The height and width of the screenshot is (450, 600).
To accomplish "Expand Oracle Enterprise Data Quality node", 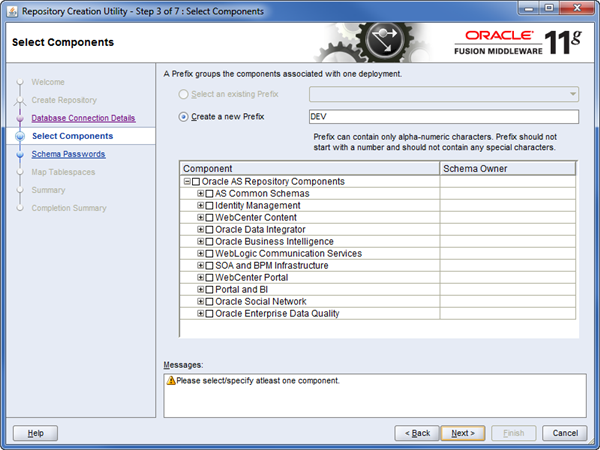I will (200, 313).
